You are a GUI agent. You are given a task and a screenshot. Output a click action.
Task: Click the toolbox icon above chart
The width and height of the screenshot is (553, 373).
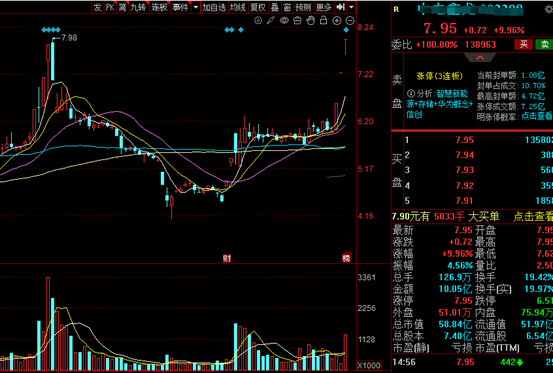[297, 20]
